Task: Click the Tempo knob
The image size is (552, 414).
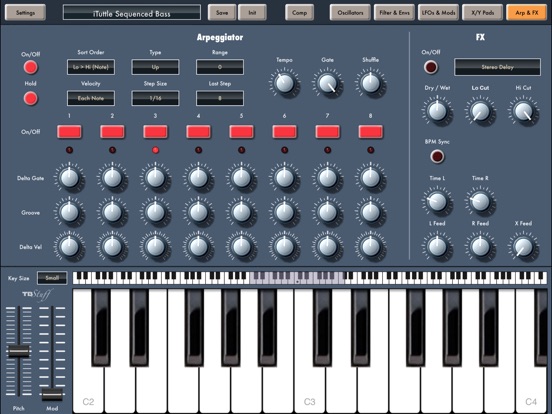Action: 284,83
